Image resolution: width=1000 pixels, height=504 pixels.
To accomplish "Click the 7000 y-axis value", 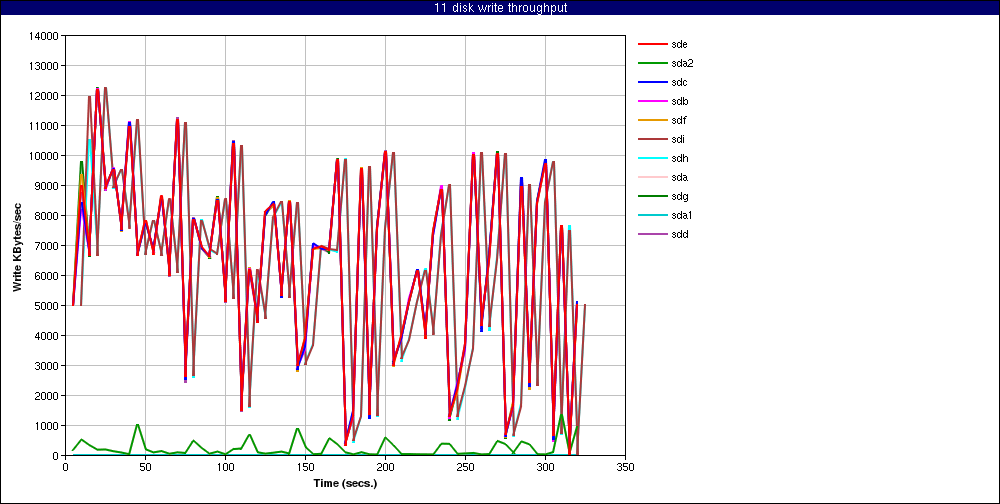I will [47, 246].
